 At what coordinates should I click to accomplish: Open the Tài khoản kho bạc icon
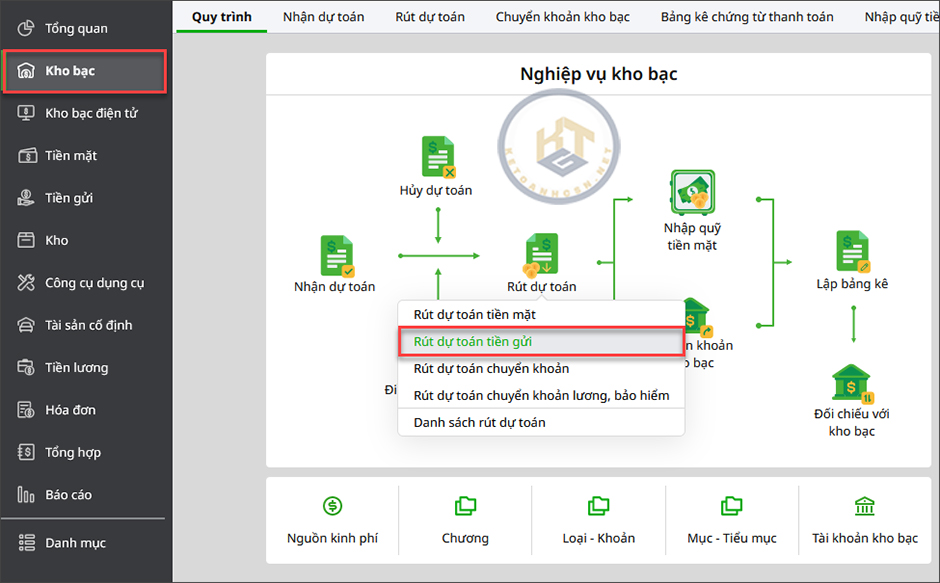coord(865,506)
